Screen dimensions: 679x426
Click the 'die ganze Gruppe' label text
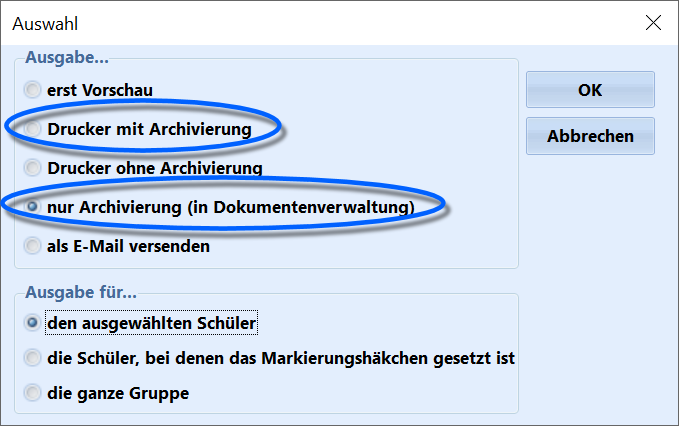click(118, 393)
